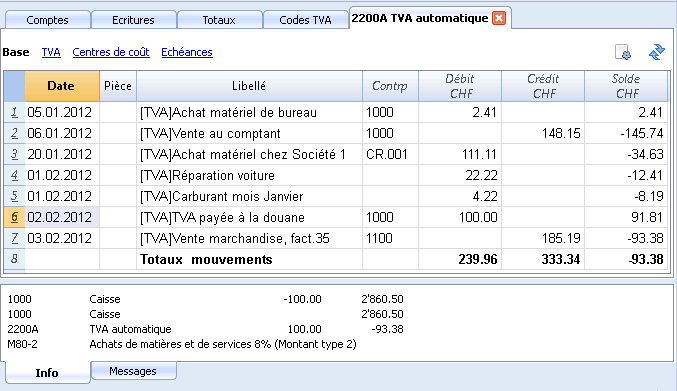
Task: Click M80-2 code in info panel
Action: click(22, 344)
